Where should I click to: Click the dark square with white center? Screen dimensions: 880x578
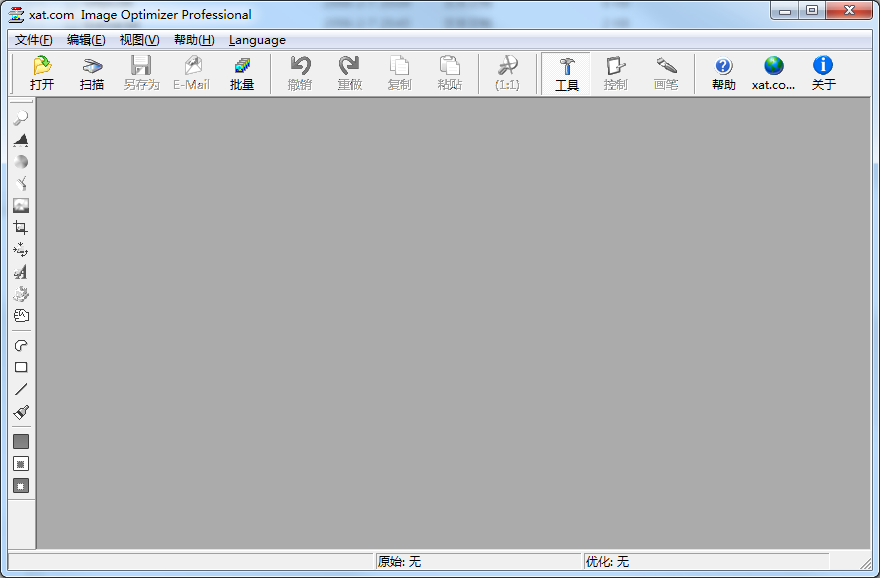[21, 486]
